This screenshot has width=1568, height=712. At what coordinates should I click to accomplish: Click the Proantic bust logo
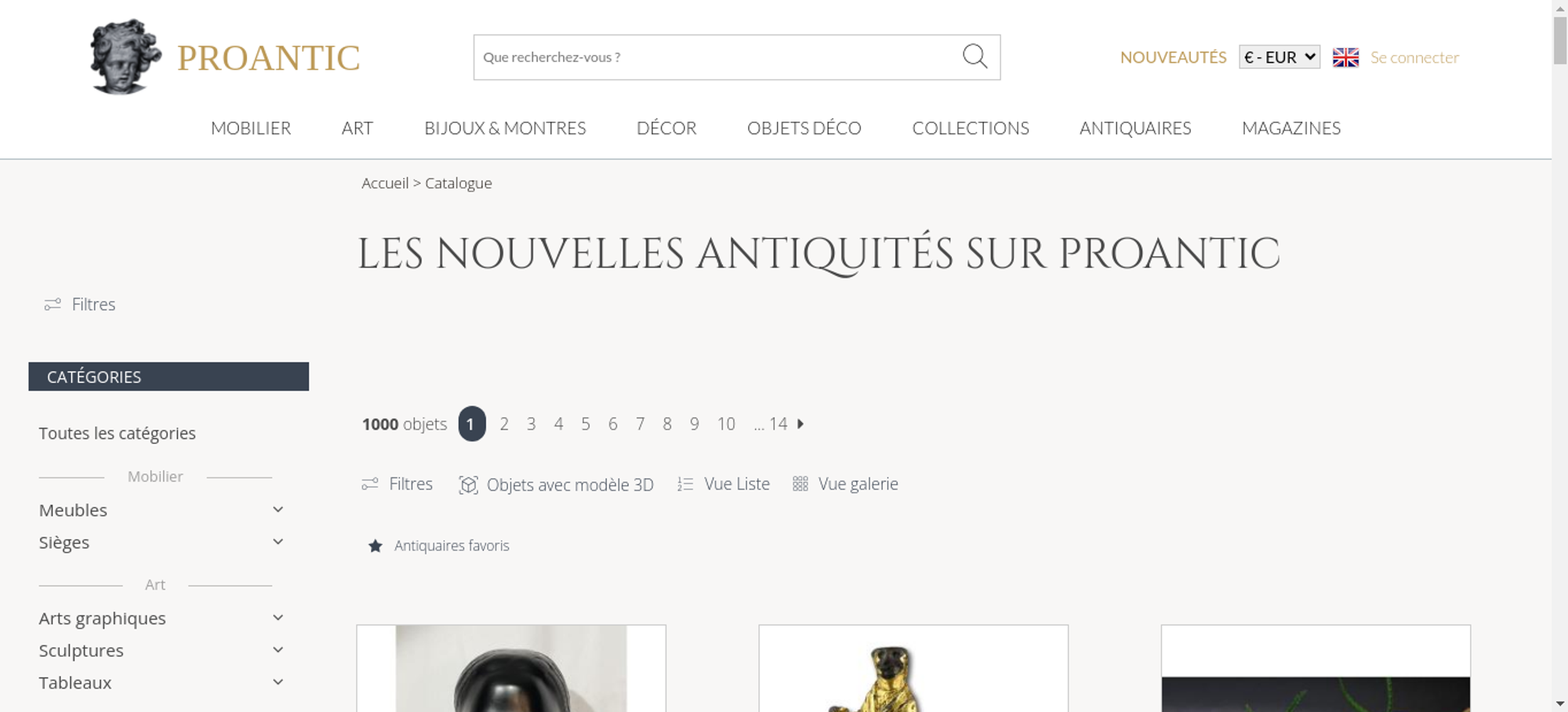tap(125, 57)
